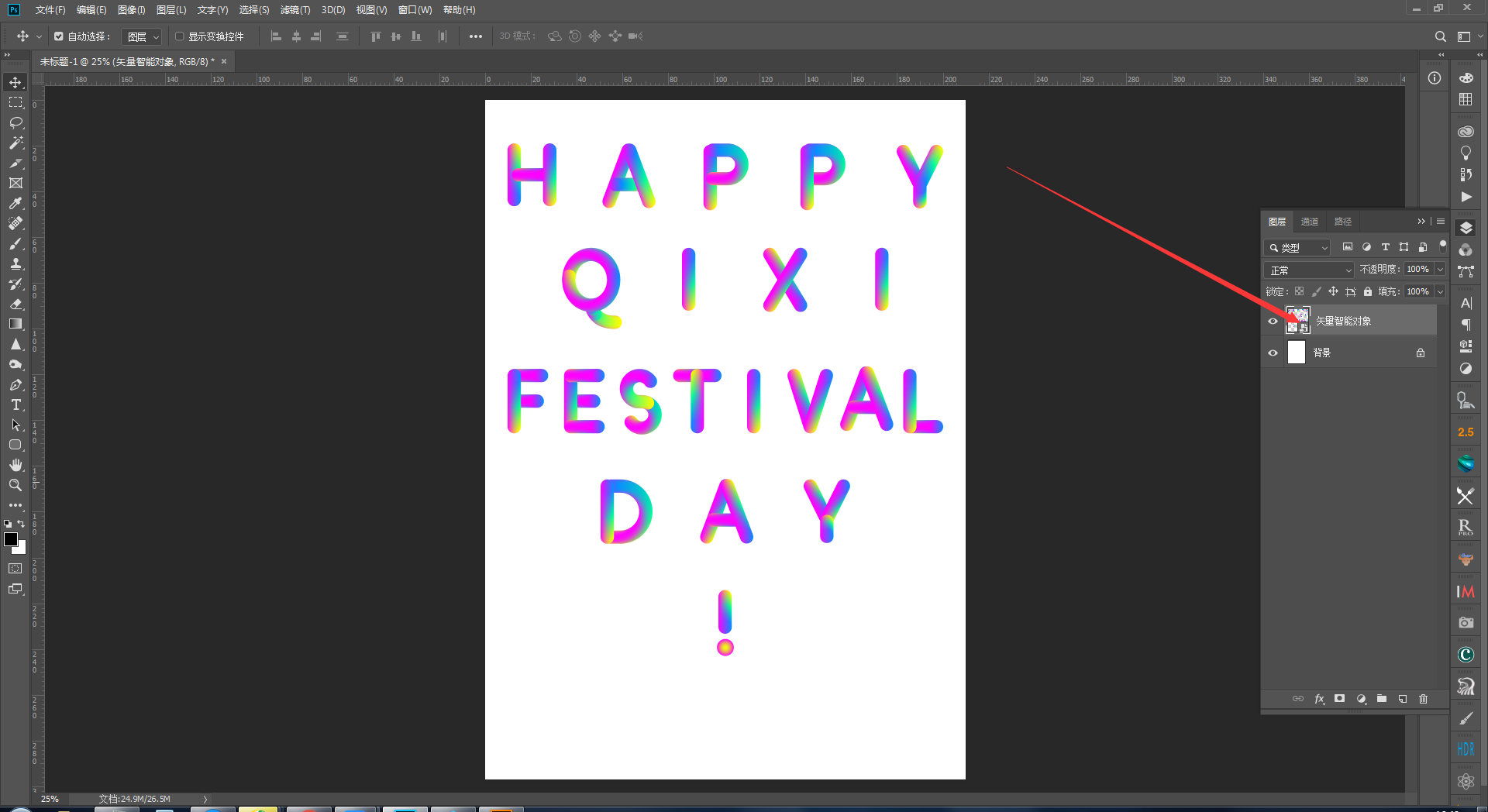Image resolution: width=1488 pixels, height=812 pixels.
Task: Delete layer using trash icon
Action: (x=1424, y=699)
